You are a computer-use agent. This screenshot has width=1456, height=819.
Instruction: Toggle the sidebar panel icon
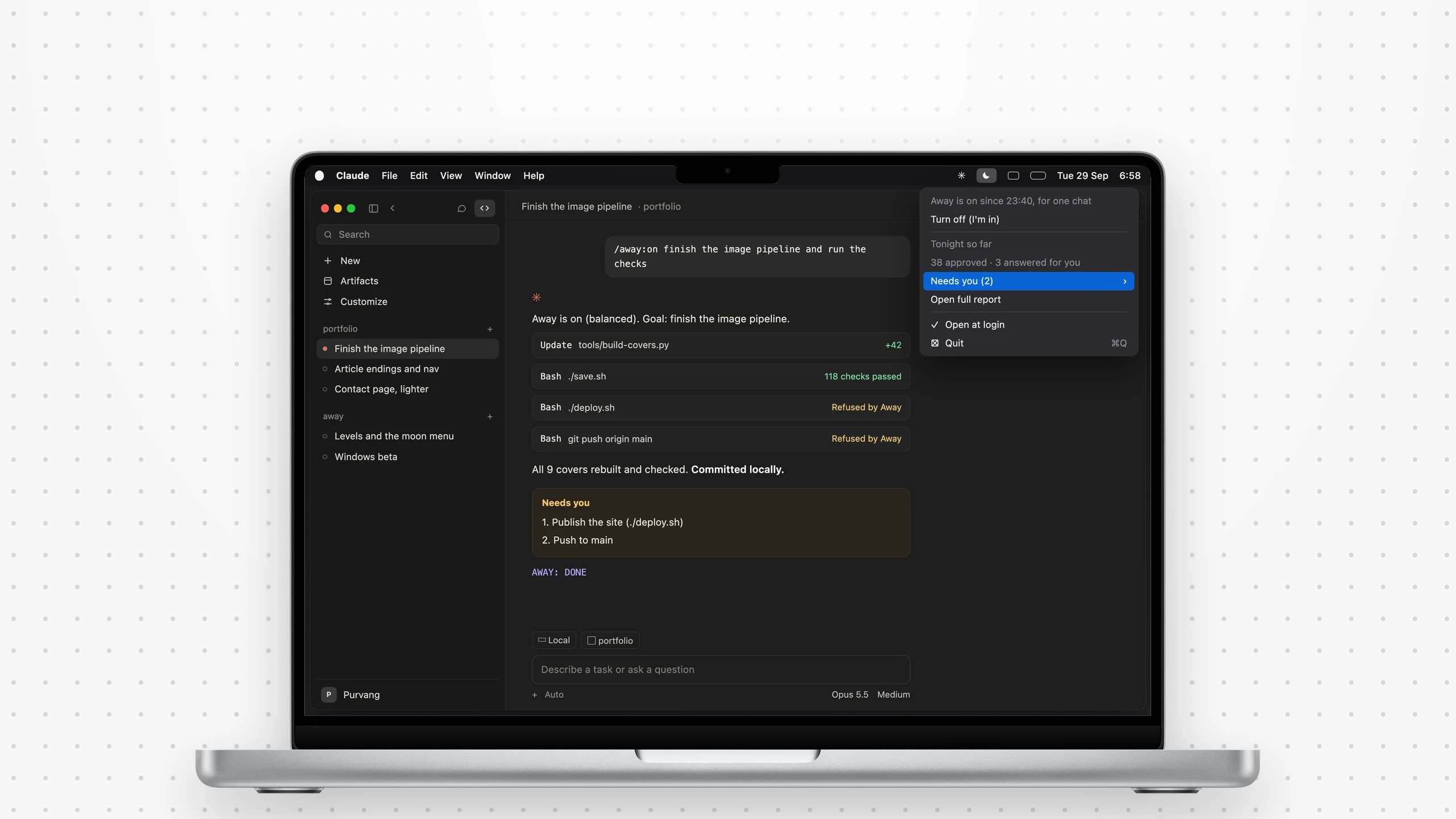coord(374,208)
